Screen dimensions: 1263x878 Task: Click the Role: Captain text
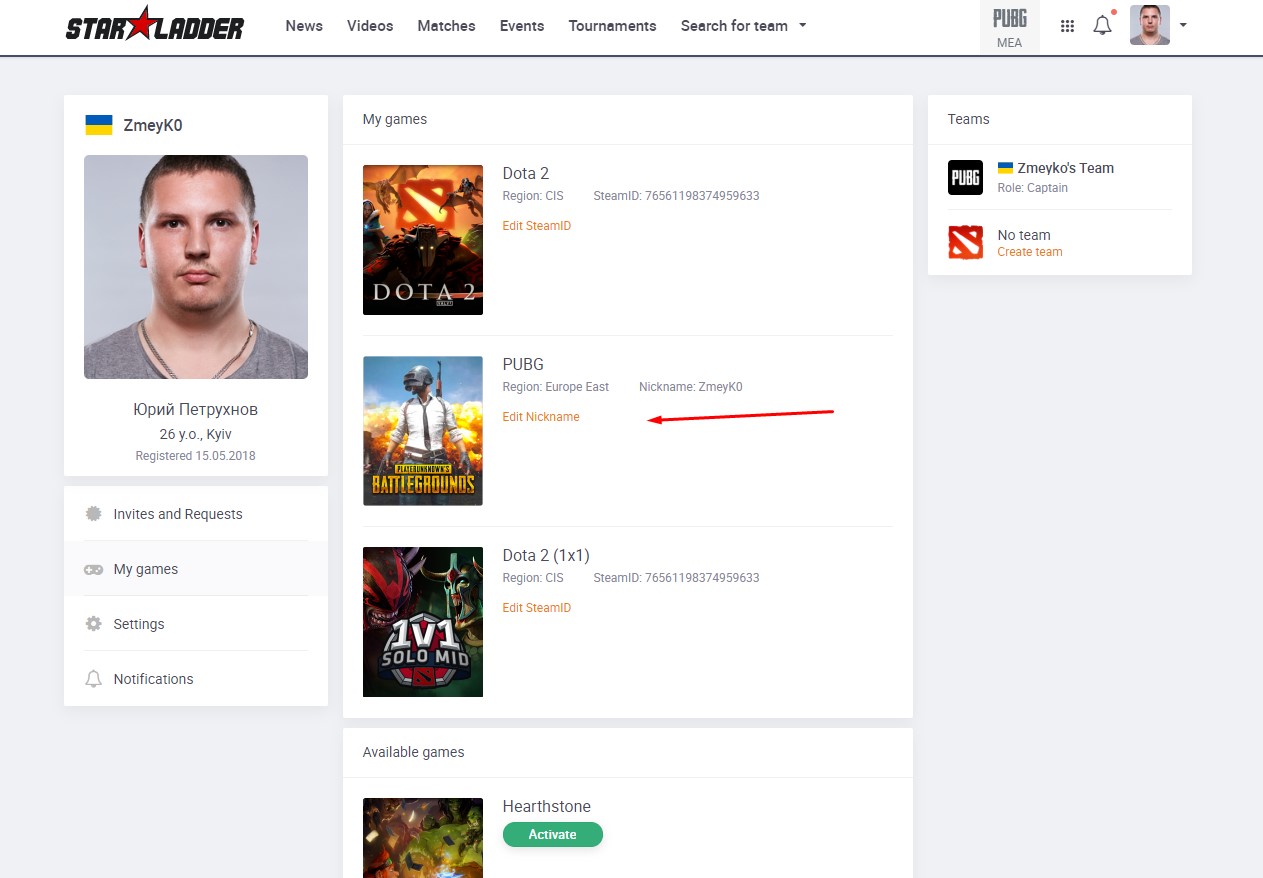pos(1033,188)
